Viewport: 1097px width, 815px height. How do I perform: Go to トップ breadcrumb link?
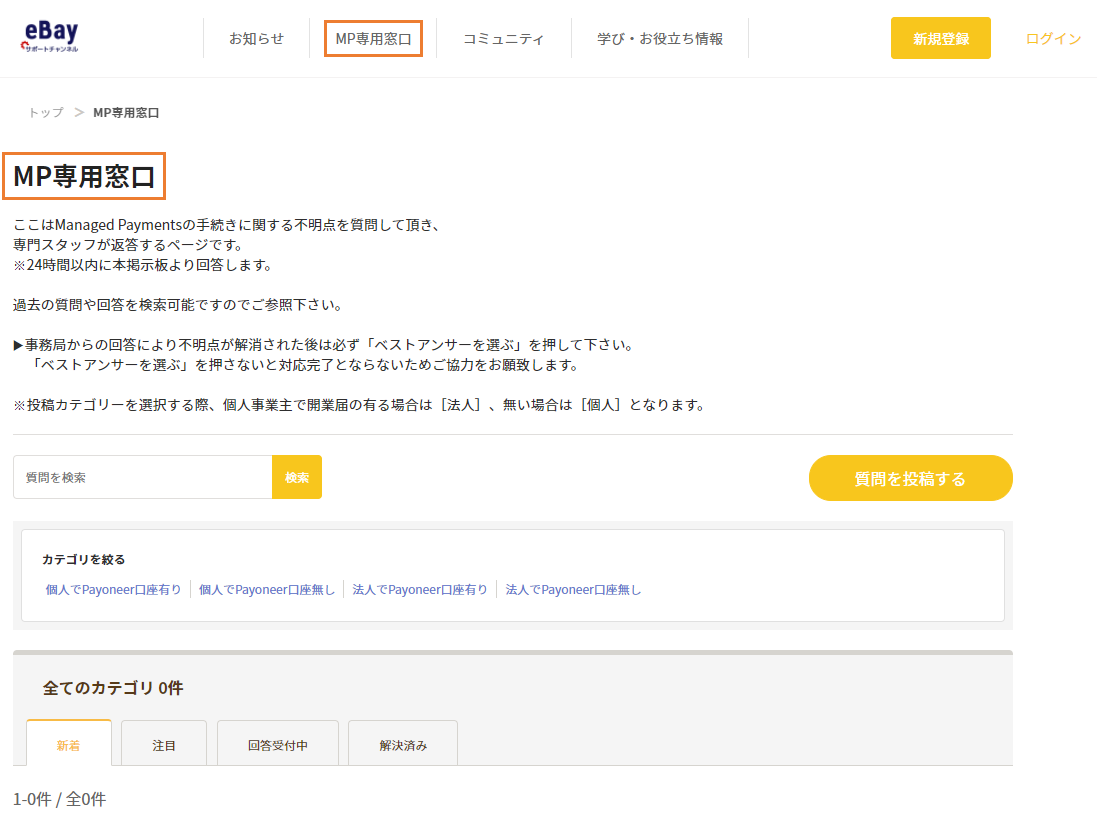click(46, 113)
